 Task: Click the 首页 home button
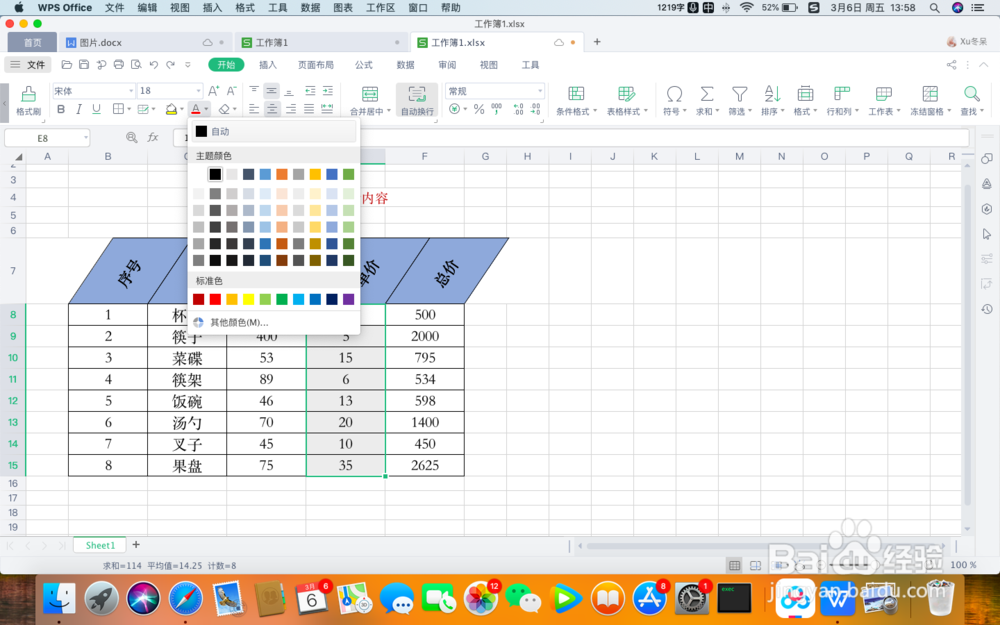tap(33, 42)
